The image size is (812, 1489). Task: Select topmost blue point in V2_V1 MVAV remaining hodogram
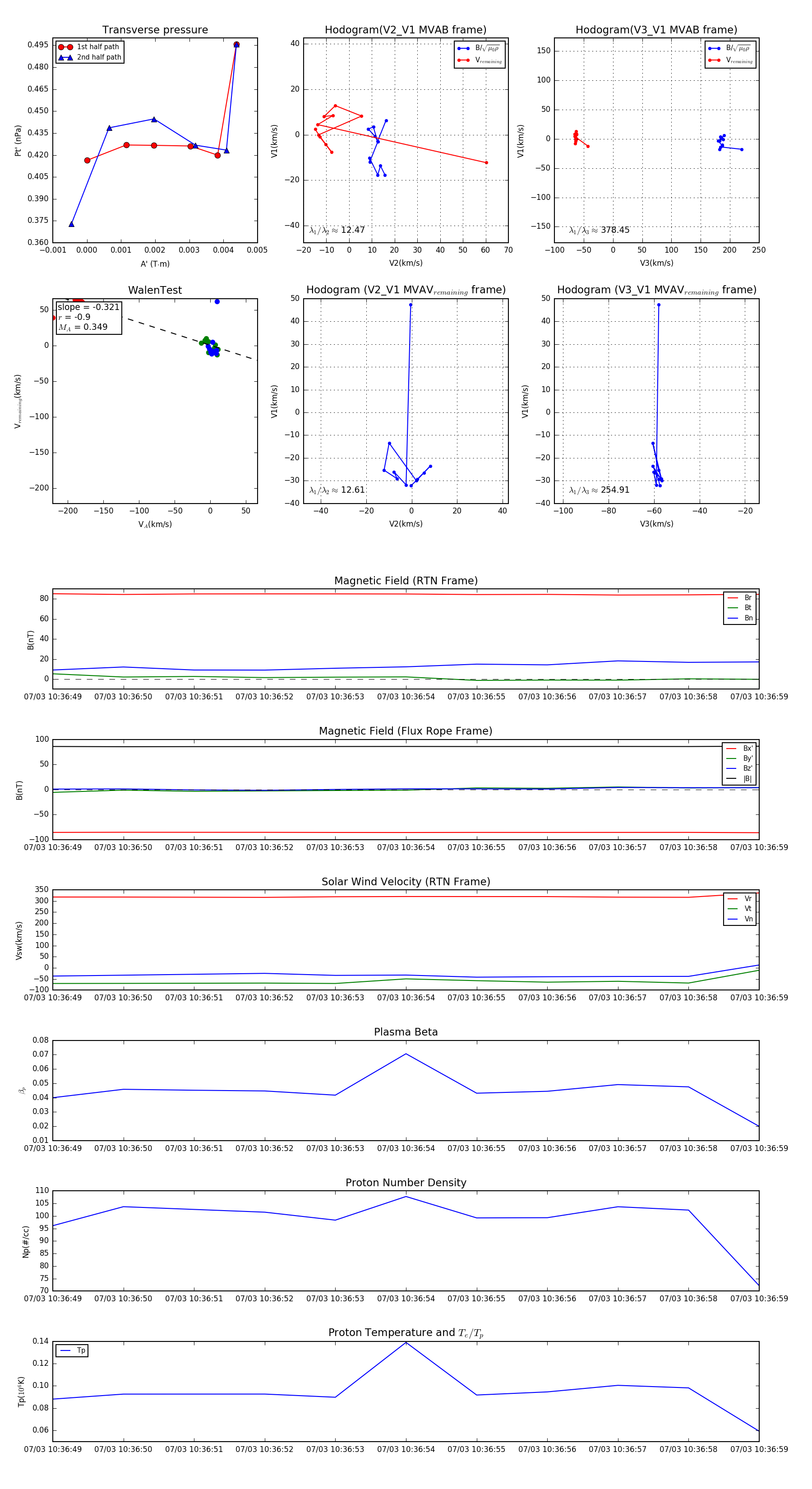pyautogui.click(x=411, y=305)
